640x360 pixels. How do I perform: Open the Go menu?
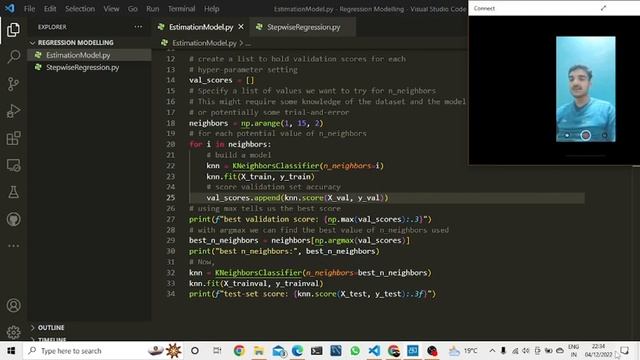click(132, 9)
